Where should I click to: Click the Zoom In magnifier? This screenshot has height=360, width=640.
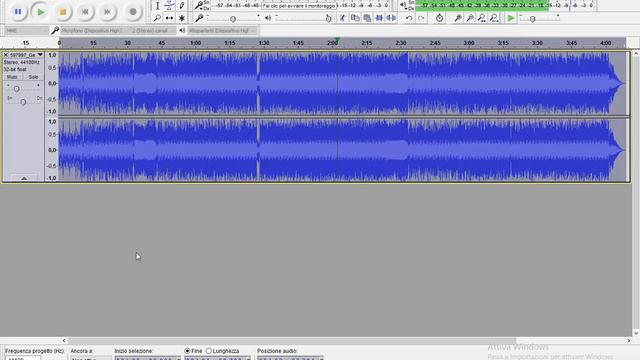point(458,18)
